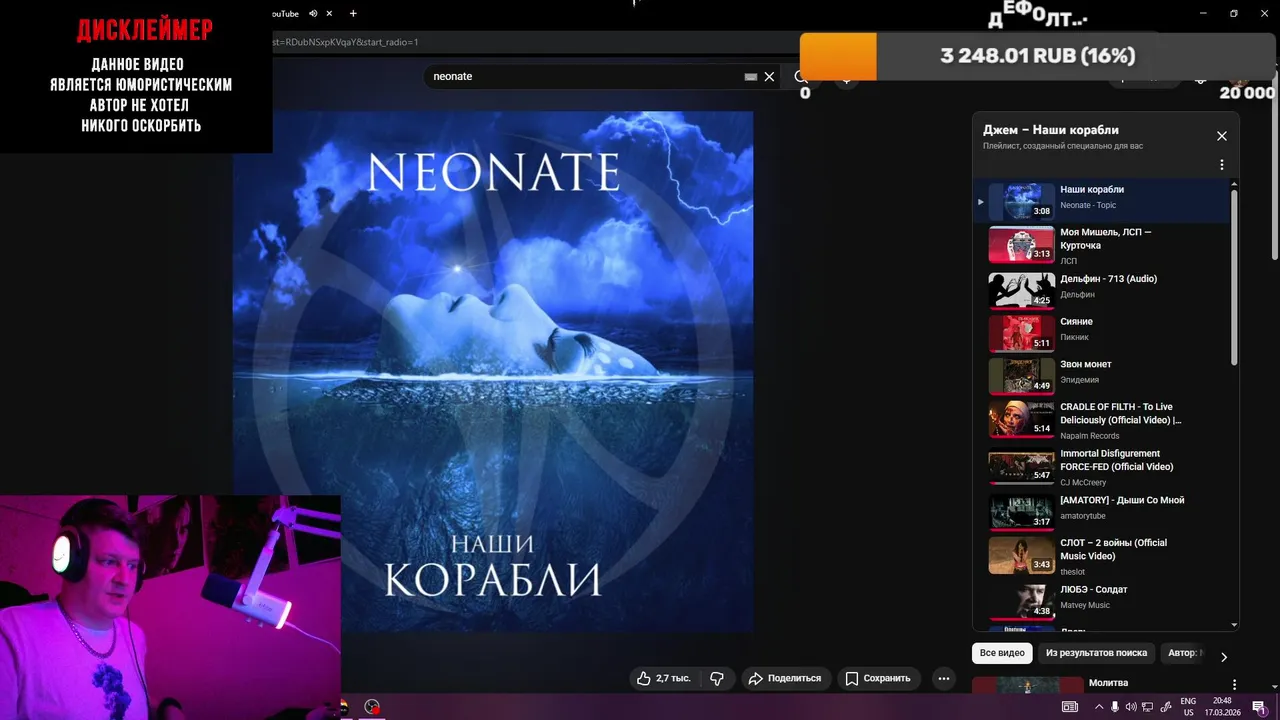
Task: Play '[AMATORY] - Дыши Со Мной'
Action: tap(1122, 500)
